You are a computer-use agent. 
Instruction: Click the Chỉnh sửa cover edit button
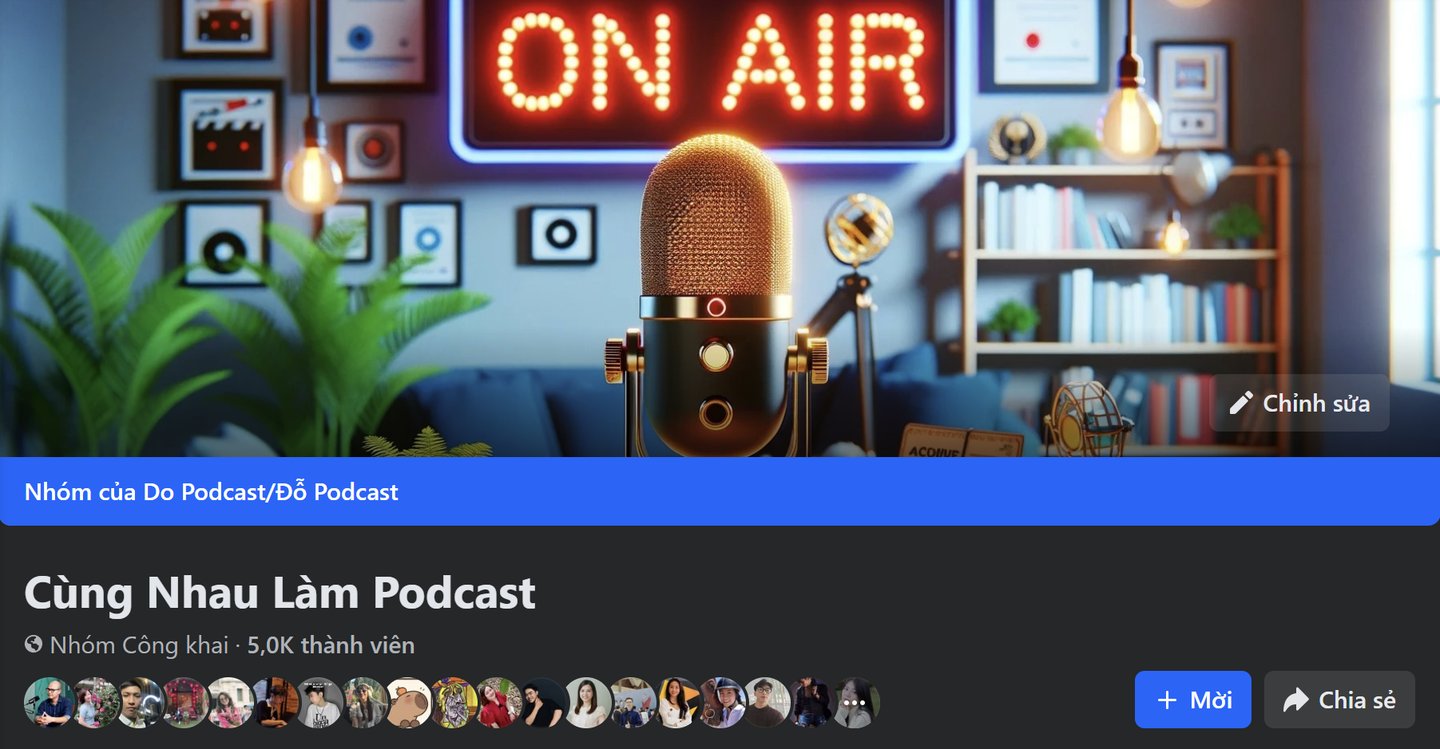(1299, 403)
